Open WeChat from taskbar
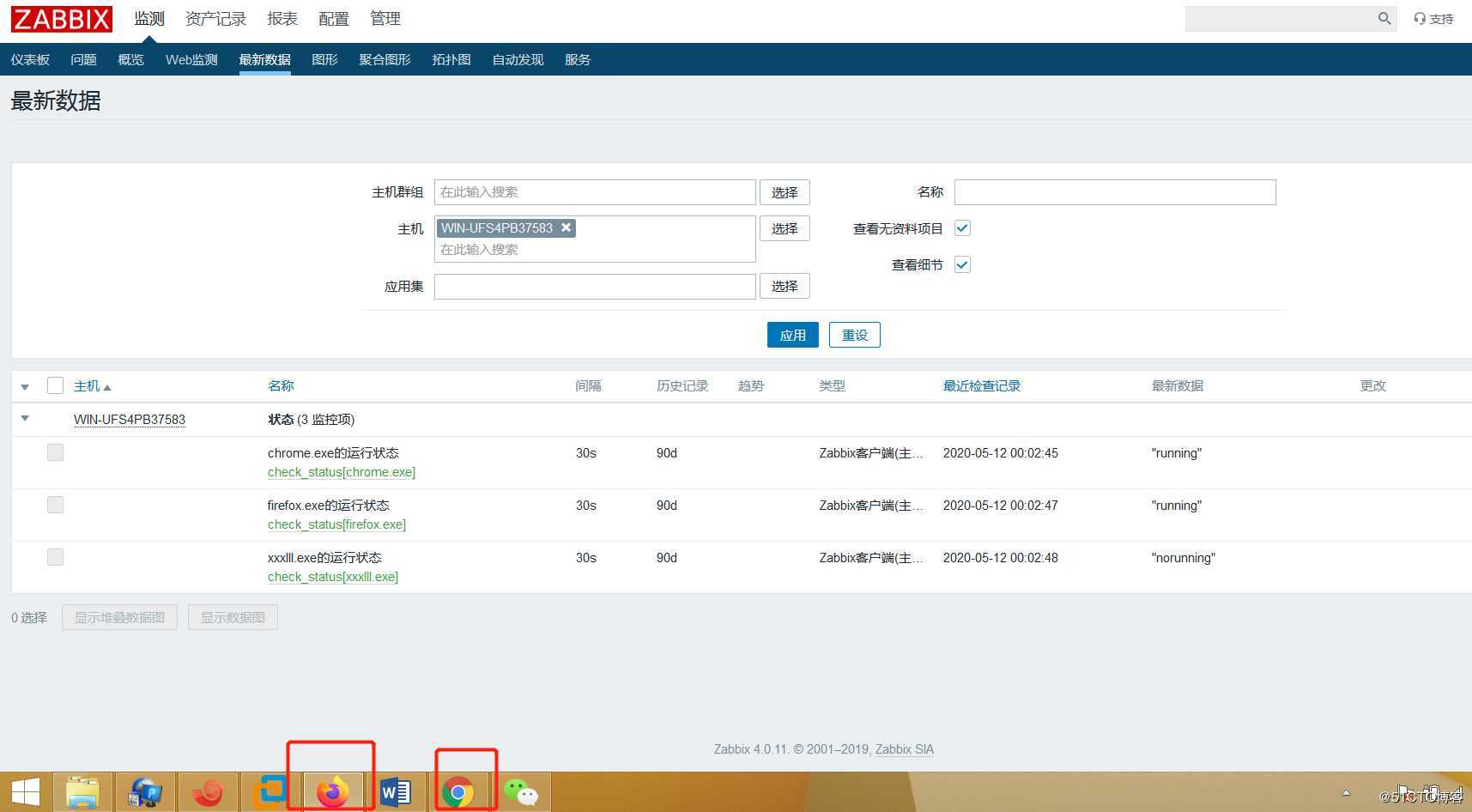Image resolution: width=1472 pixels, height=812 pixels. (520, 791)
